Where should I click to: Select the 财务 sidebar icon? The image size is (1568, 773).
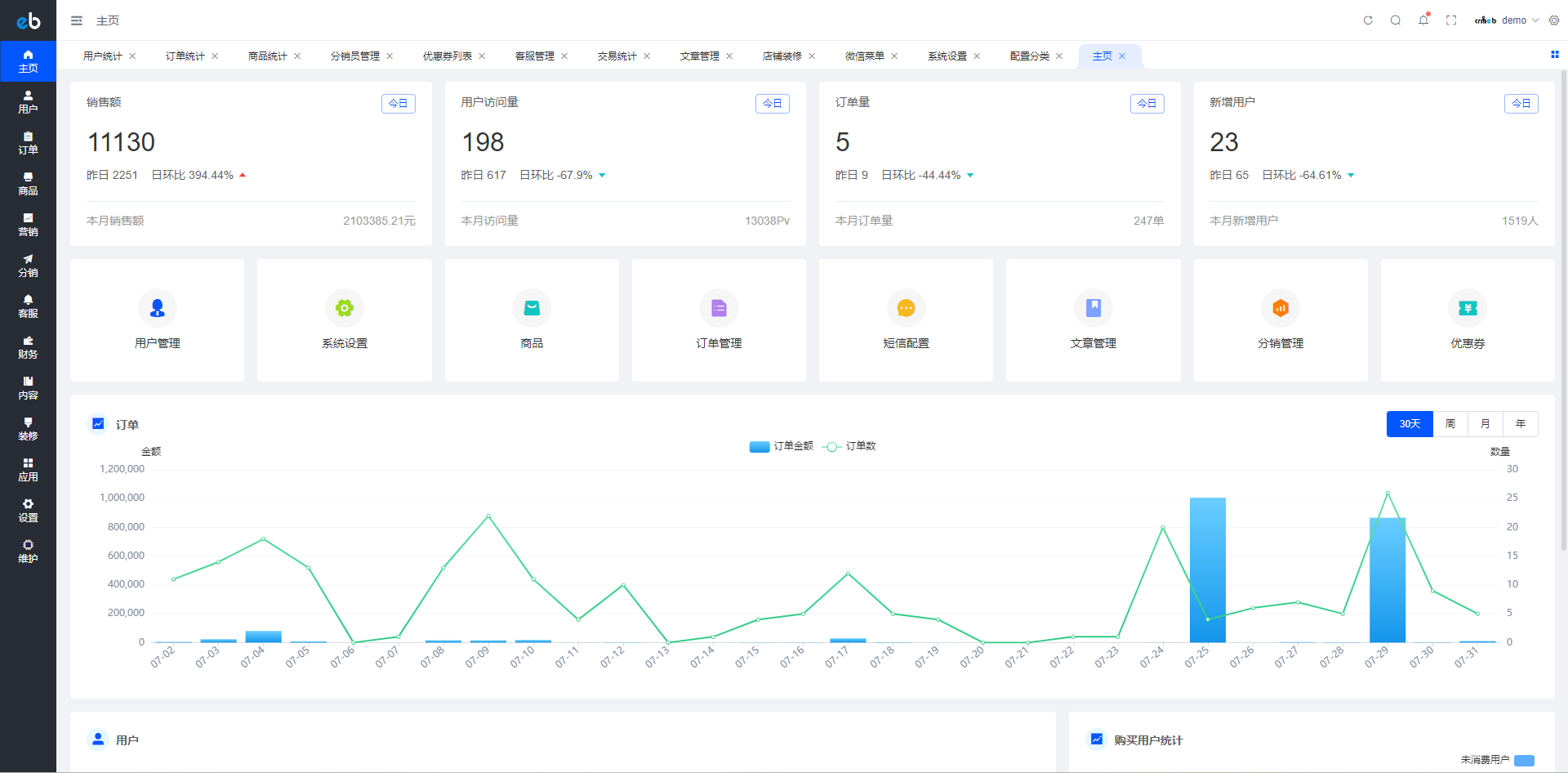point(28,347)
